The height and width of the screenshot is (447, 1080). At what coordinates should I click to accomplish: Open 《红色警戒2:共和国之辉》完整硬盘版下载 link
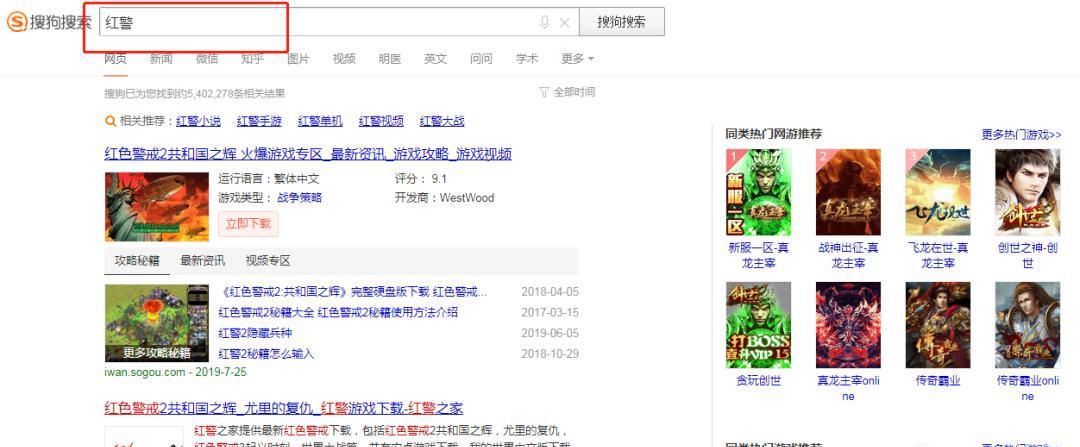point(353,292)
